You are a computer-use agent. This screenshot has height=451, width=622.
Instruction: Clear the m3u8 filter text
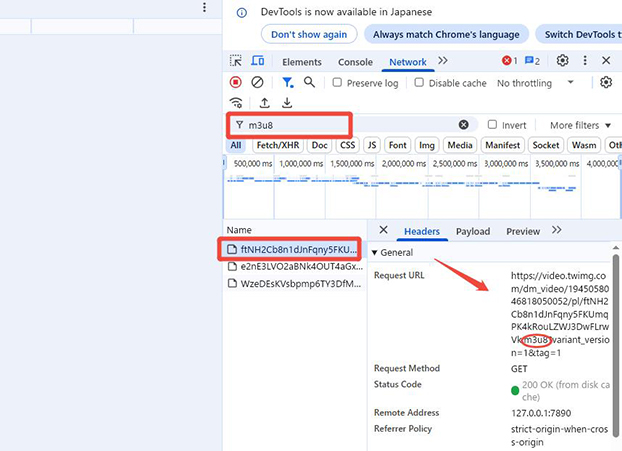pyautogui.click(x=464, y=125)
